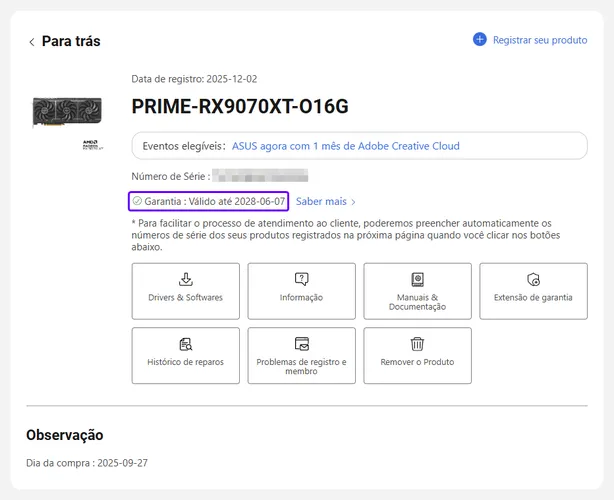Click the repair history document icon

pyautogui.click(x=186, y=344)
